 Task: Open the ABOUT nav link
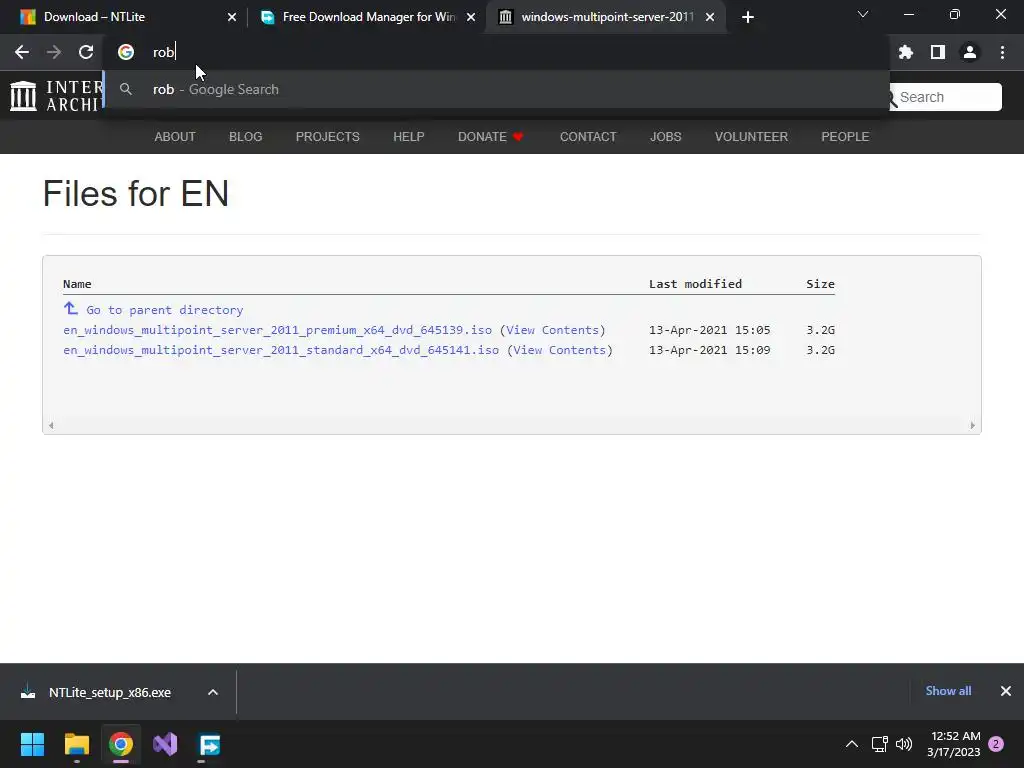pos(175,137)
